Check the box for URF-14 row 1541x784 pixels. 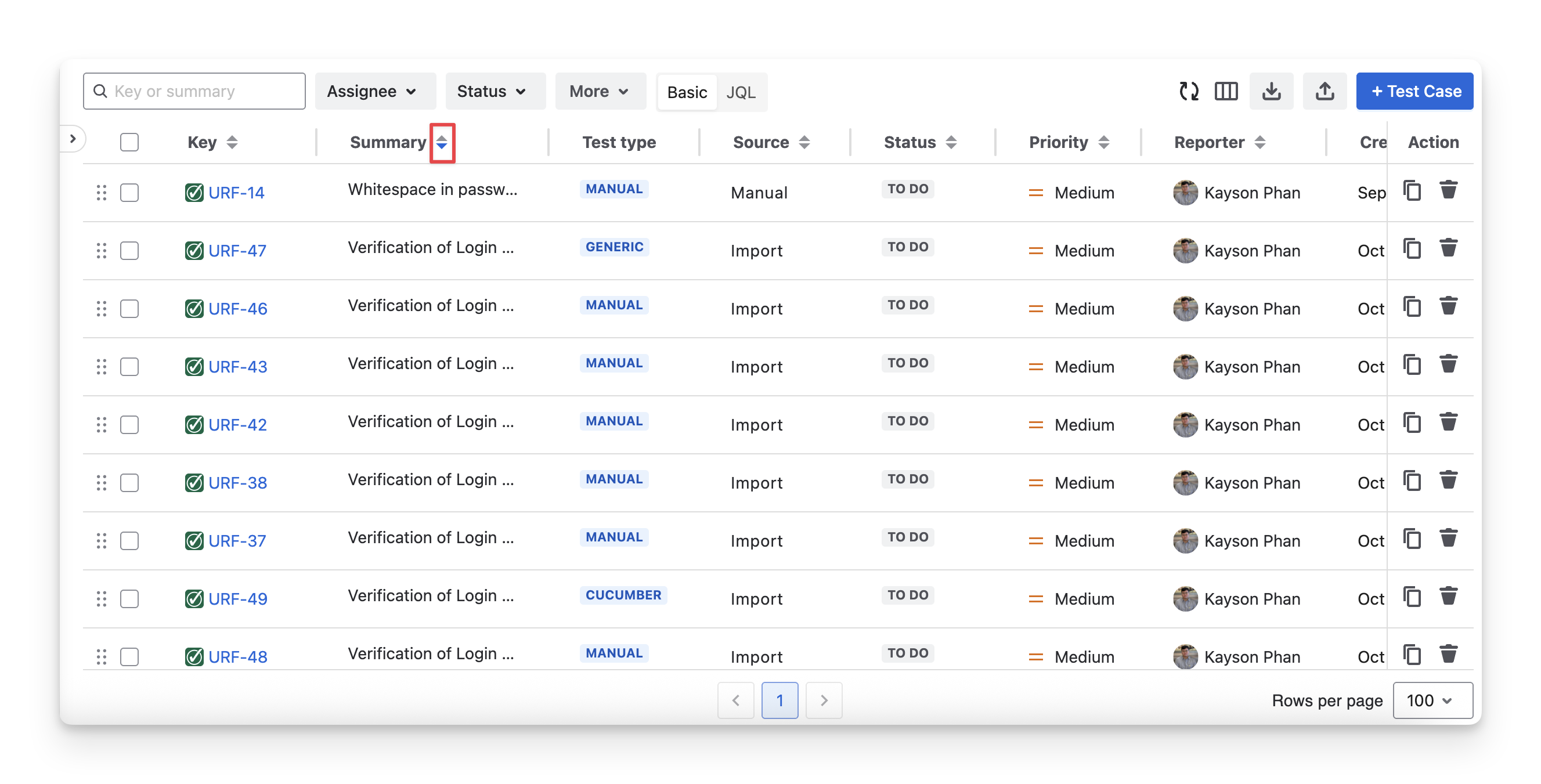click(129, 193)
